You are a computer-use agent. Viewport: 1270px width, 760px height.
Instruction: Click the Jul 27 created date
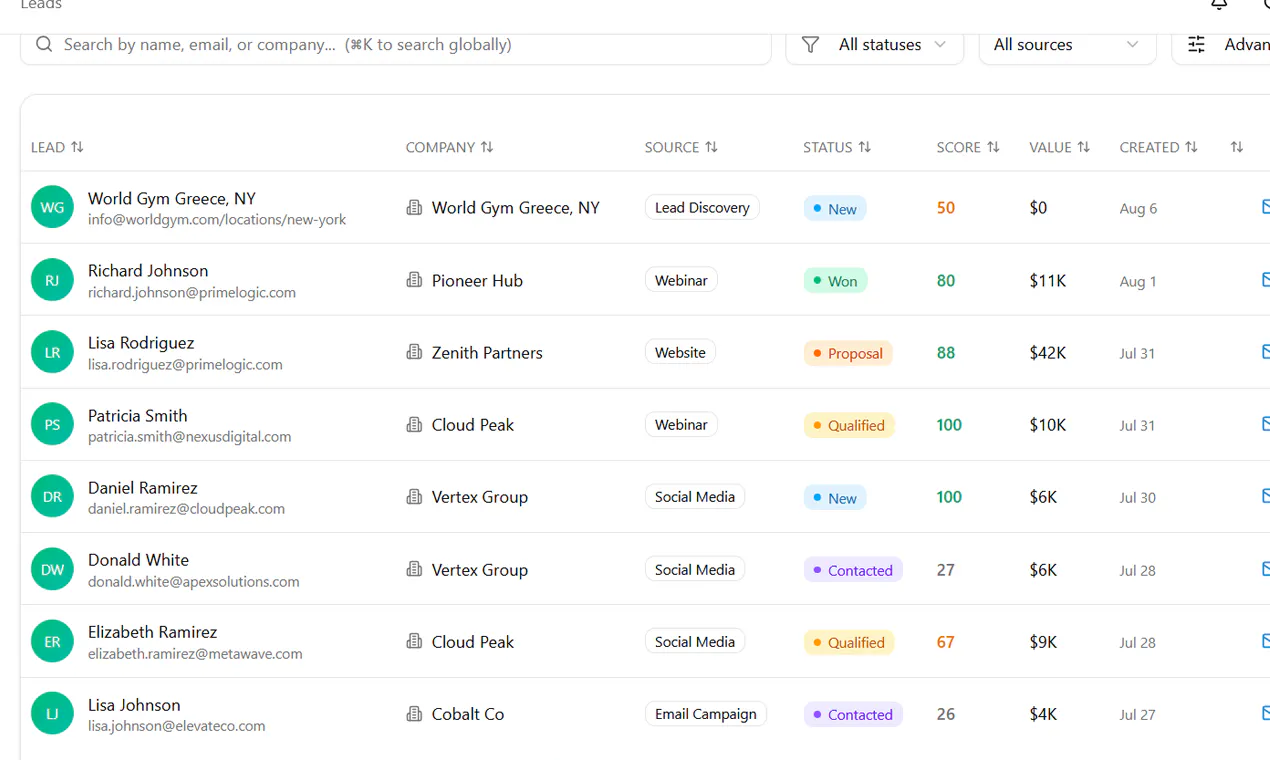1138,715
